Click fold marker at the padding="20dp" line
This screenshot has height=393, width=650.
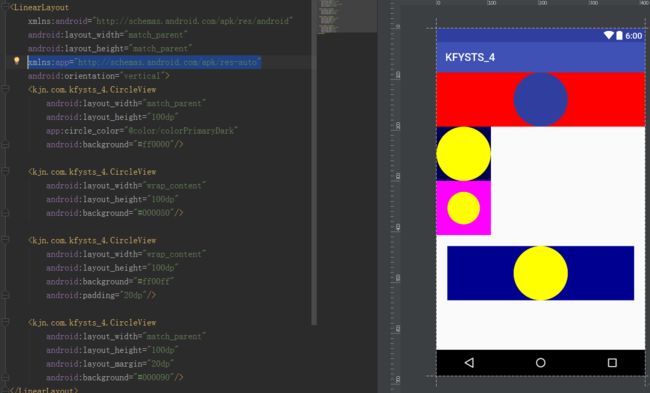click(5, 295)
